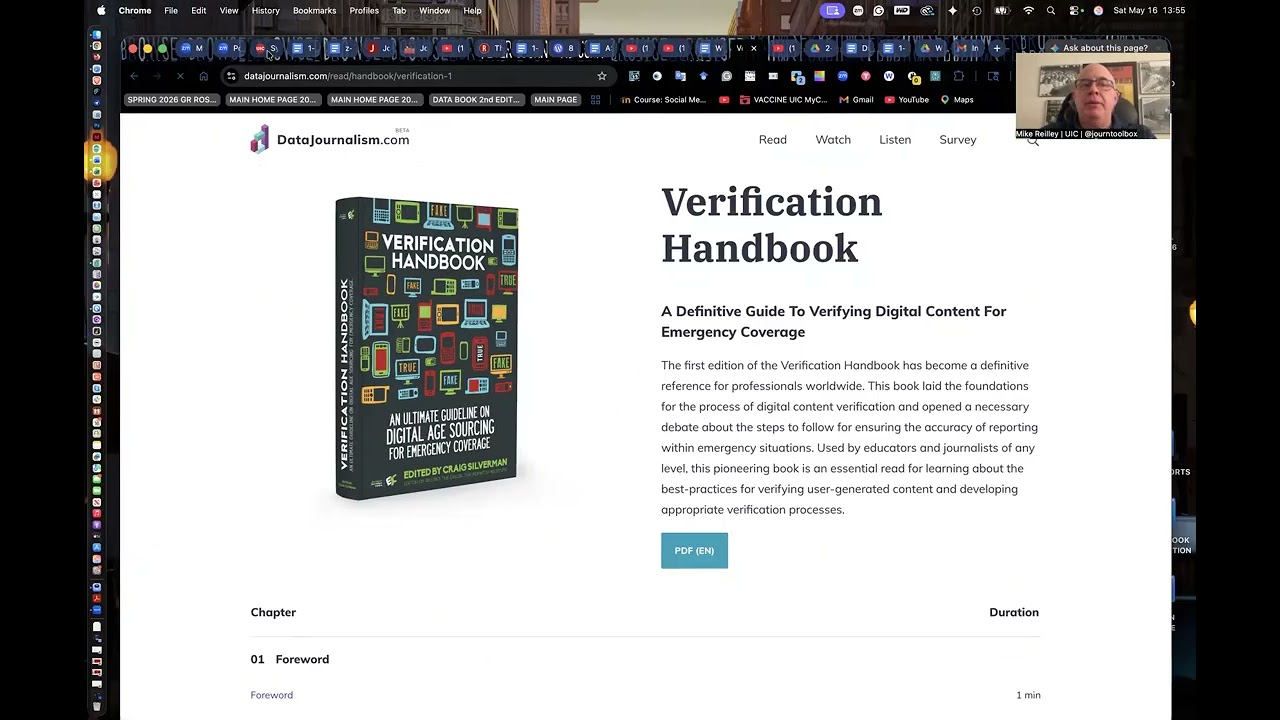Open the View menu
Viewport: 1280px width, 720px height.
point(229,10)
